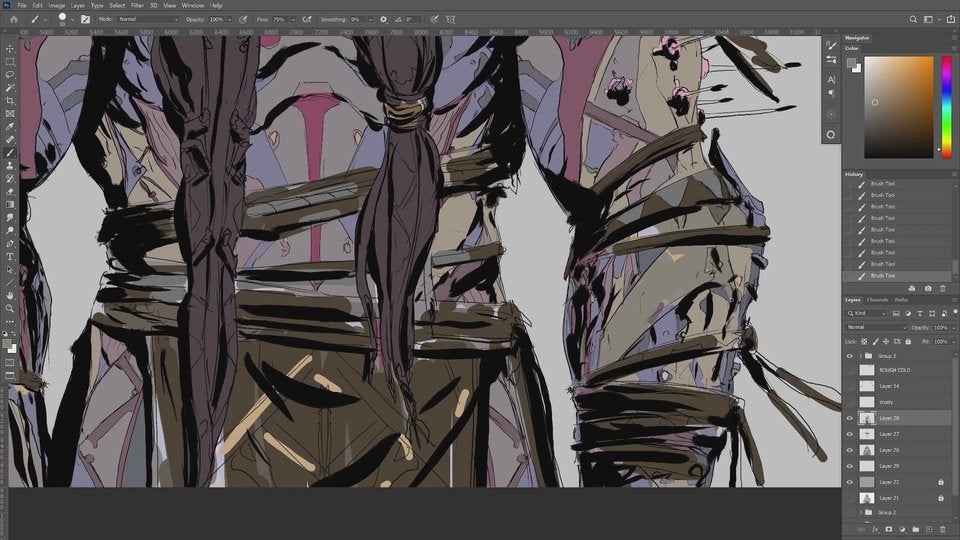The height and width of the screenshot is (540, 960).
Task: Select the Move tool
Action: (10, 48)
